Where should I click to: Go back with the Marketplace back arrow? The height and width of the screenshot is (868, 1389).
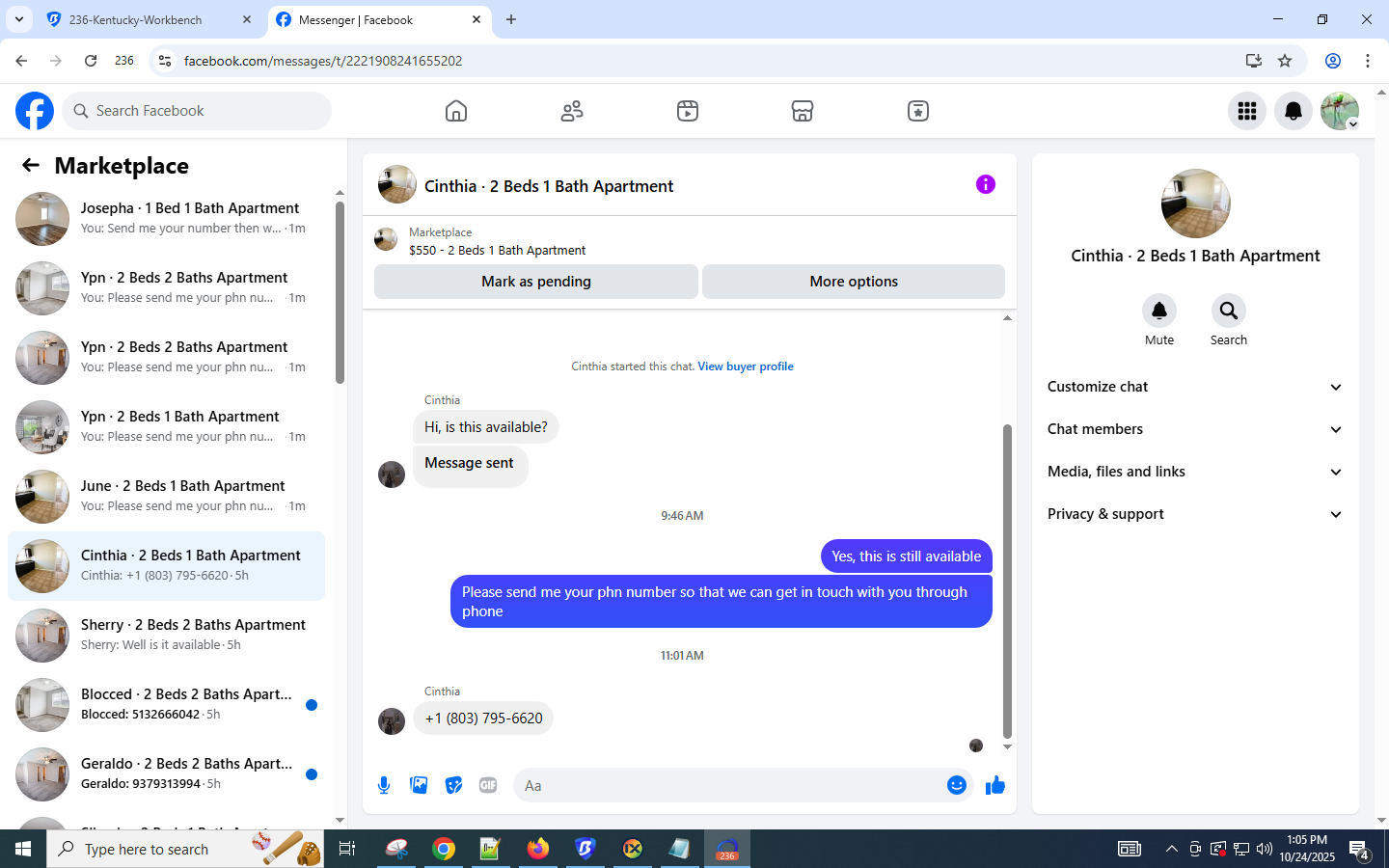coord(31,165)
